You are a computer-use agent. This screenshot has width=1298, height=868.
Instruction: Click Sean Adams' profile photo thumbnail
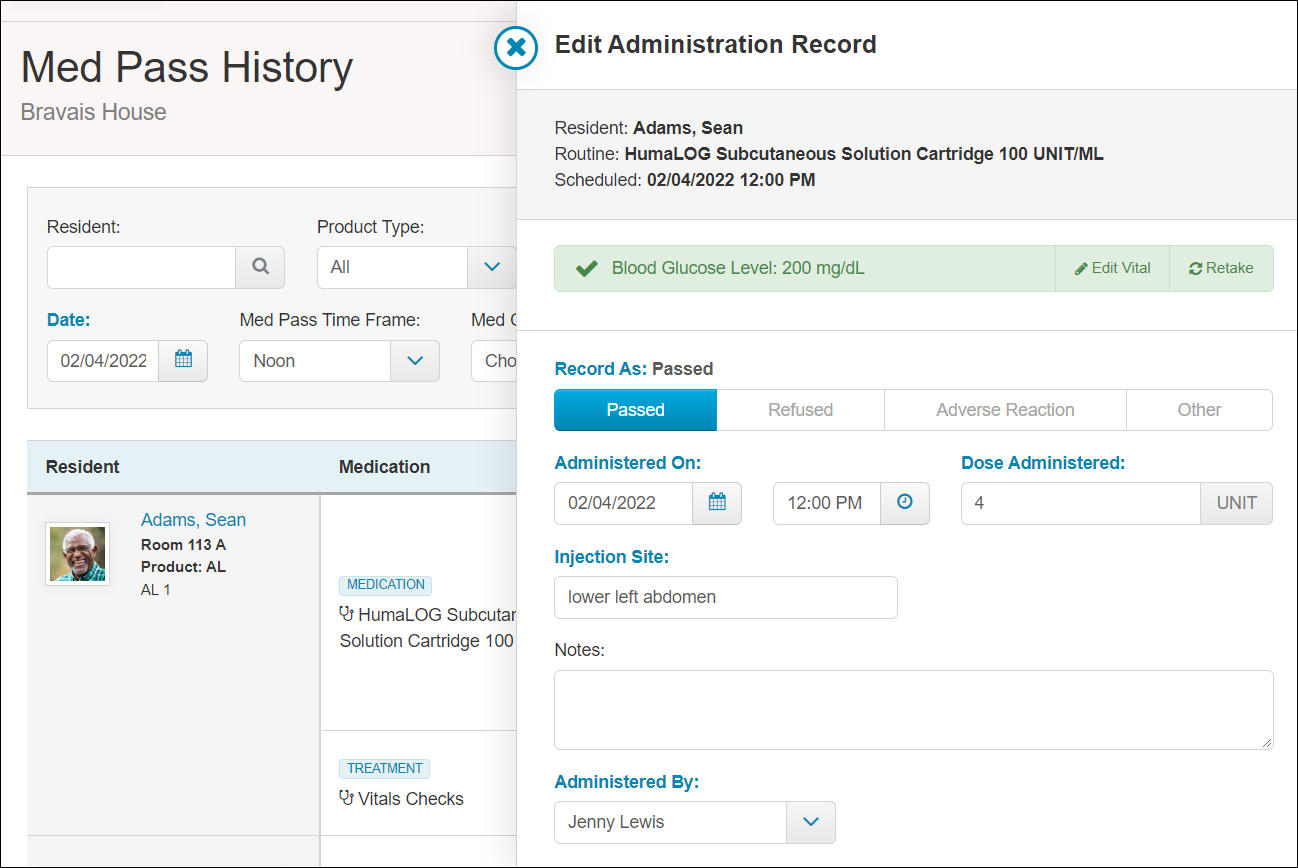click(x=77, y=552)
